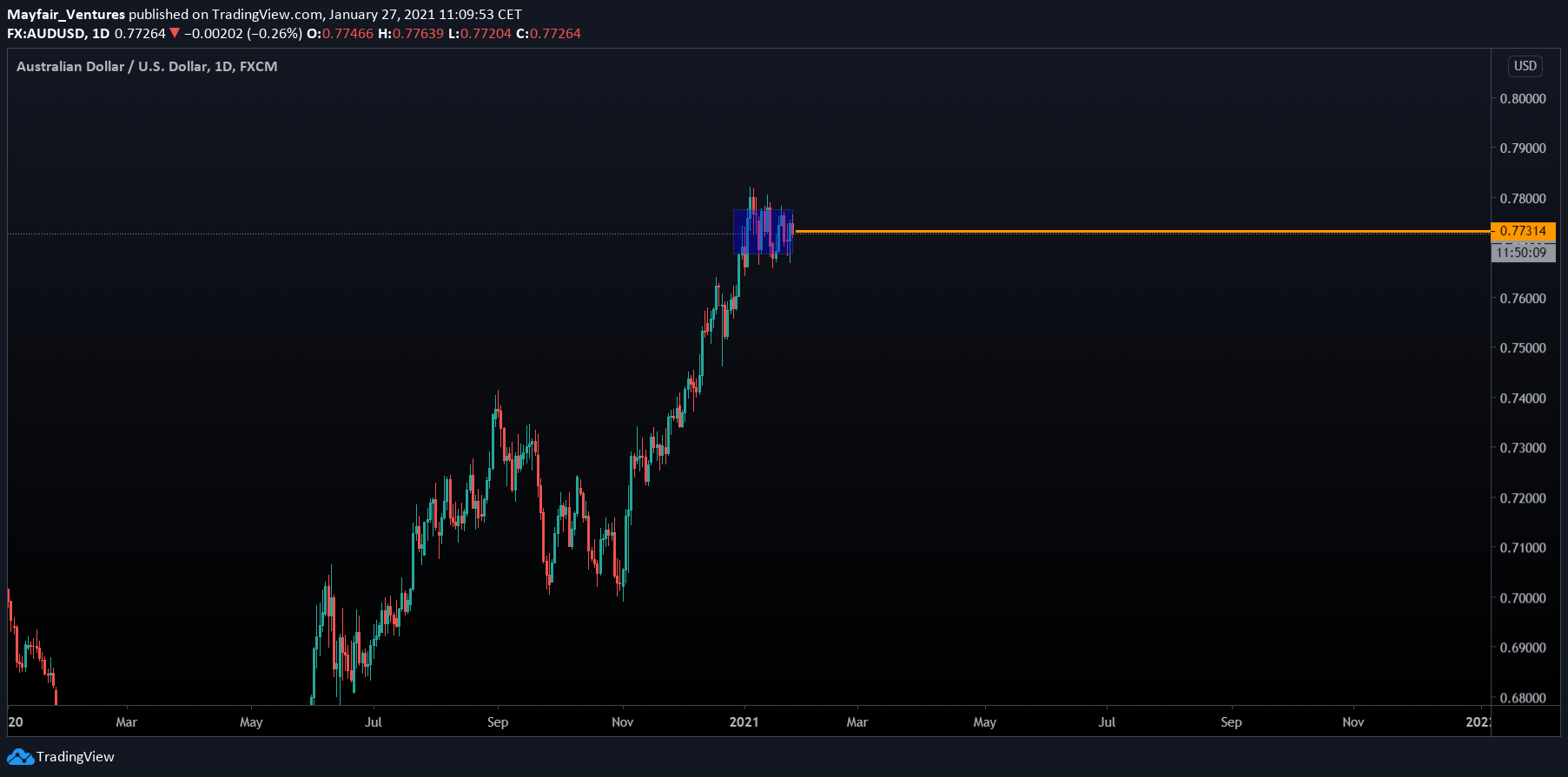Click the FX:AUDUSD symbol text
This screenshot has width=1568, height=777.
(x=46, y=34)
